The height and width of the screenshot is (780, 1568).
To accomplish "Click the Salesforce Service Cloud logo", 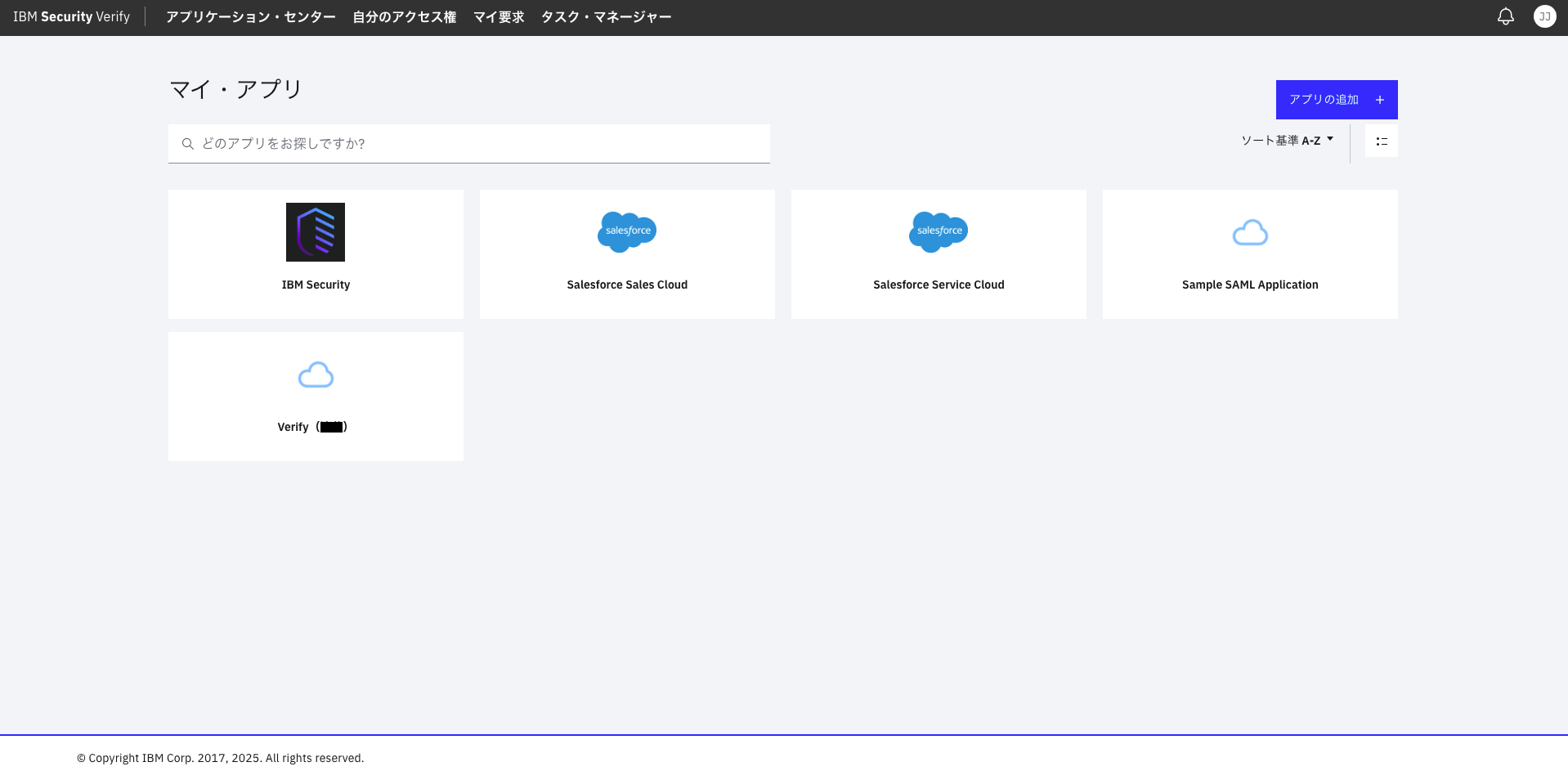I will point(939,231).
